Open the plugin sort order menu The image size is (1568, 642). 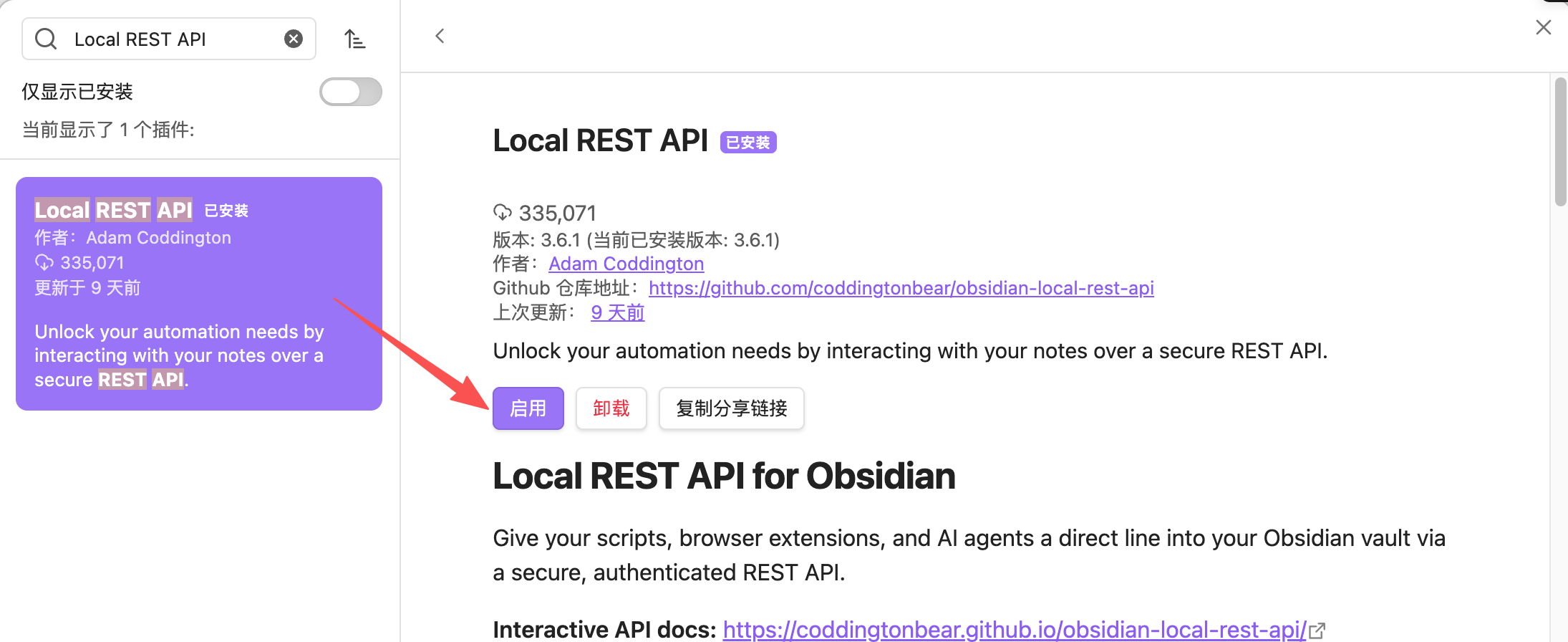click(354, 39)
